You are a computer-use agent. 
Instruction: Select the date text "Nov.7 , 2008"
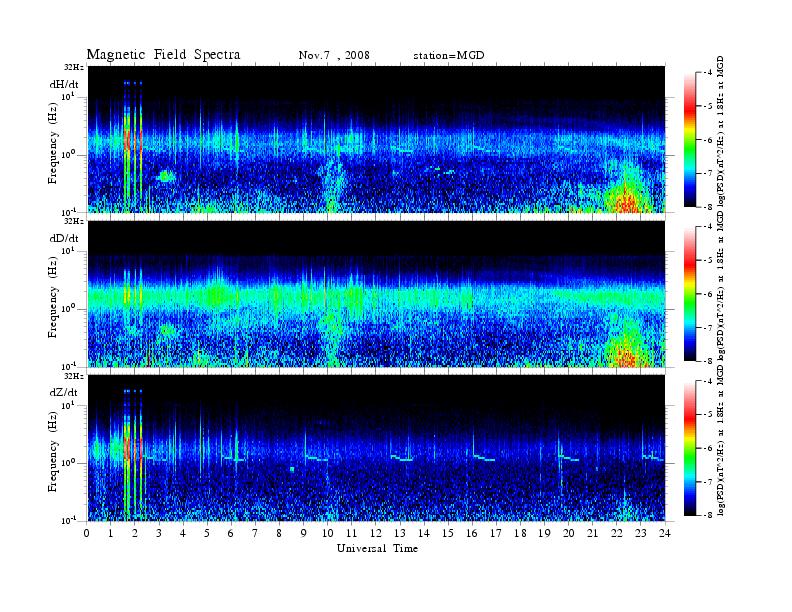[334, 56]
